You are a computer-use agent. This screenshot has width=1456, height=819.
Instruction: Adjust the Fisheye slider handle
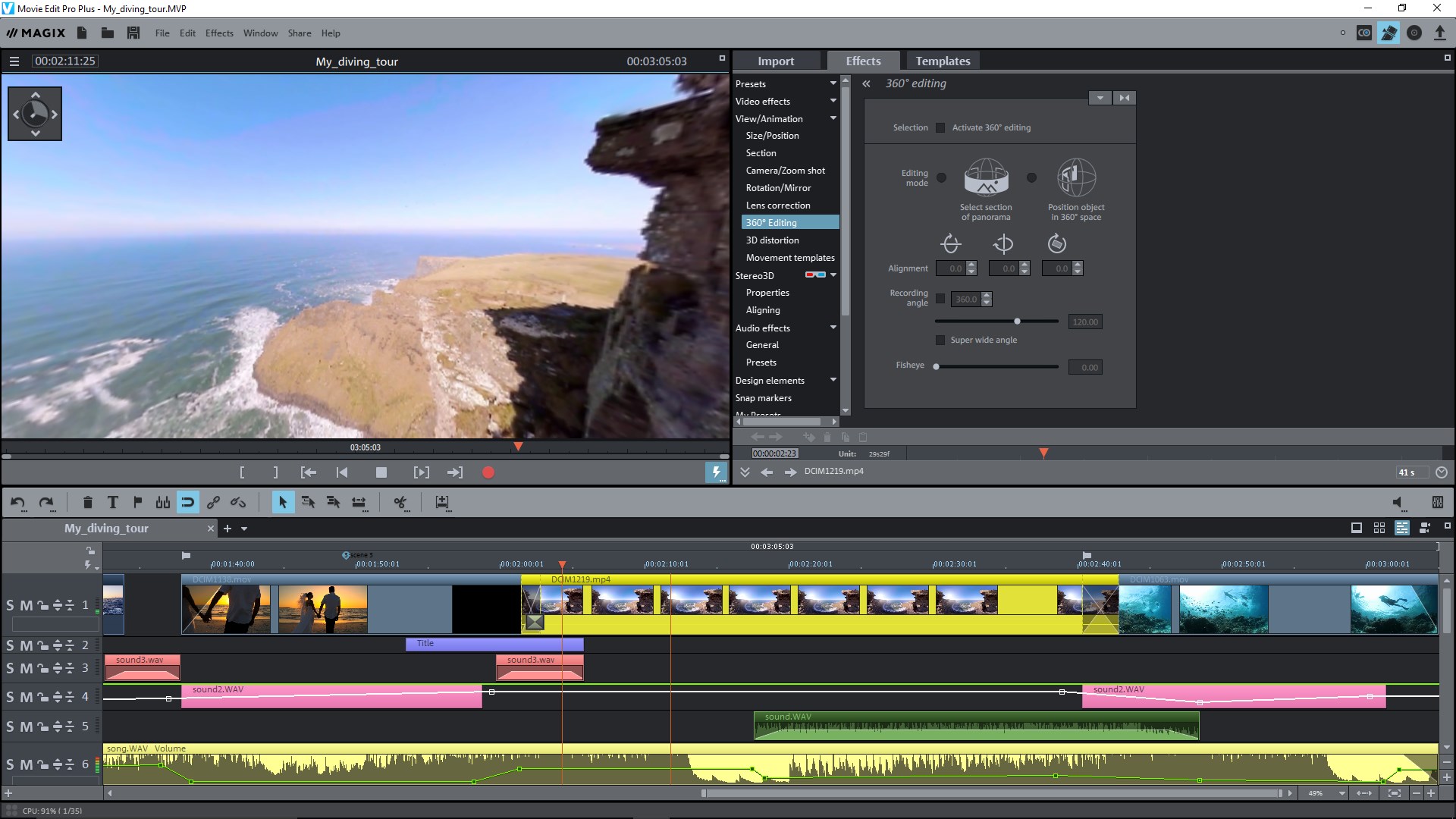pyautogui.click(x=936, y=366)
